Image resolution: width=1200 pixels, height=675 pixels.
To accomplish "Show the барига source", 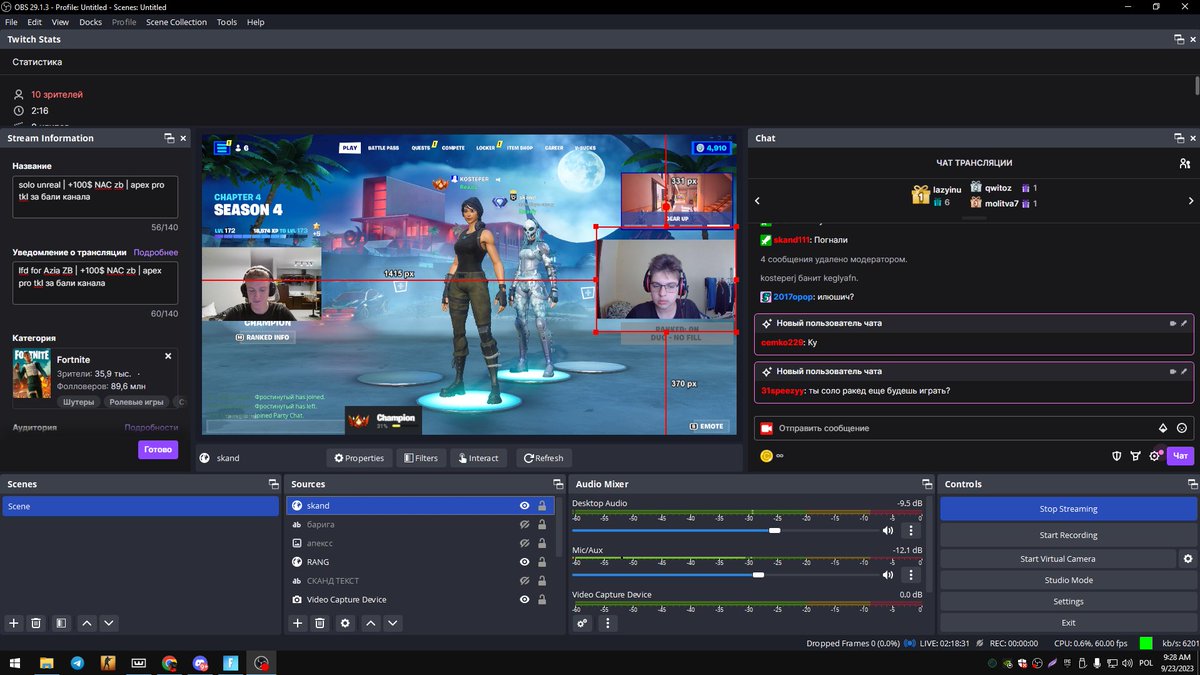I will pos(524,525).
